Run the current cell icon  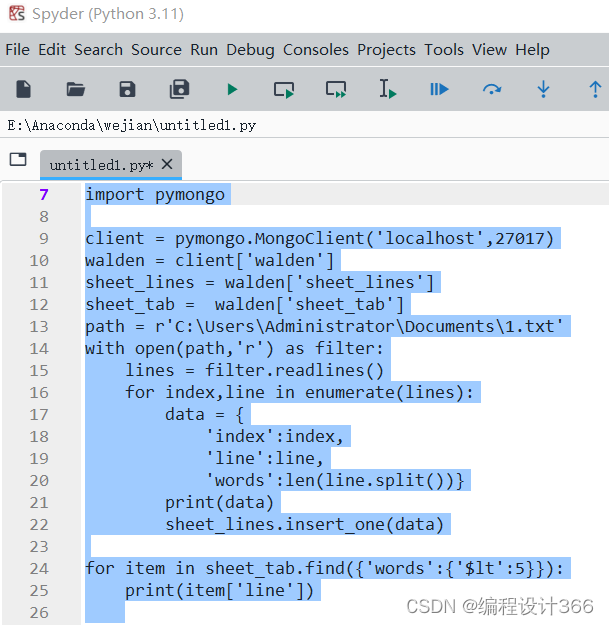pos(284,89)
